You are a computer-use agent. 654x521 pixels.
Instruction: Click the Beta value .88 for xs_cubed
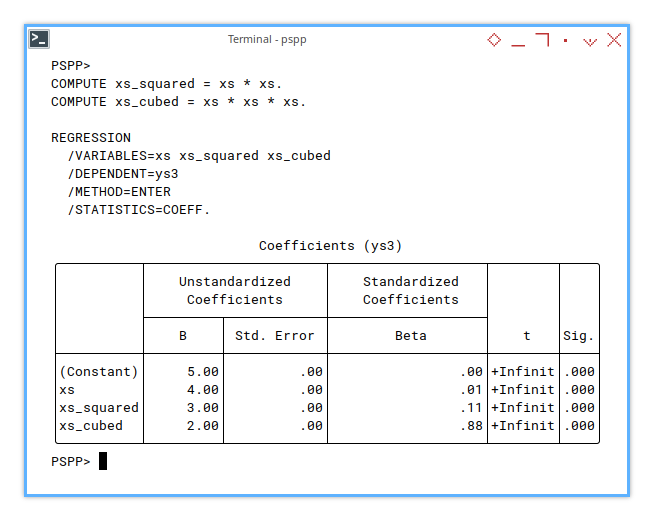pos(471,425)
